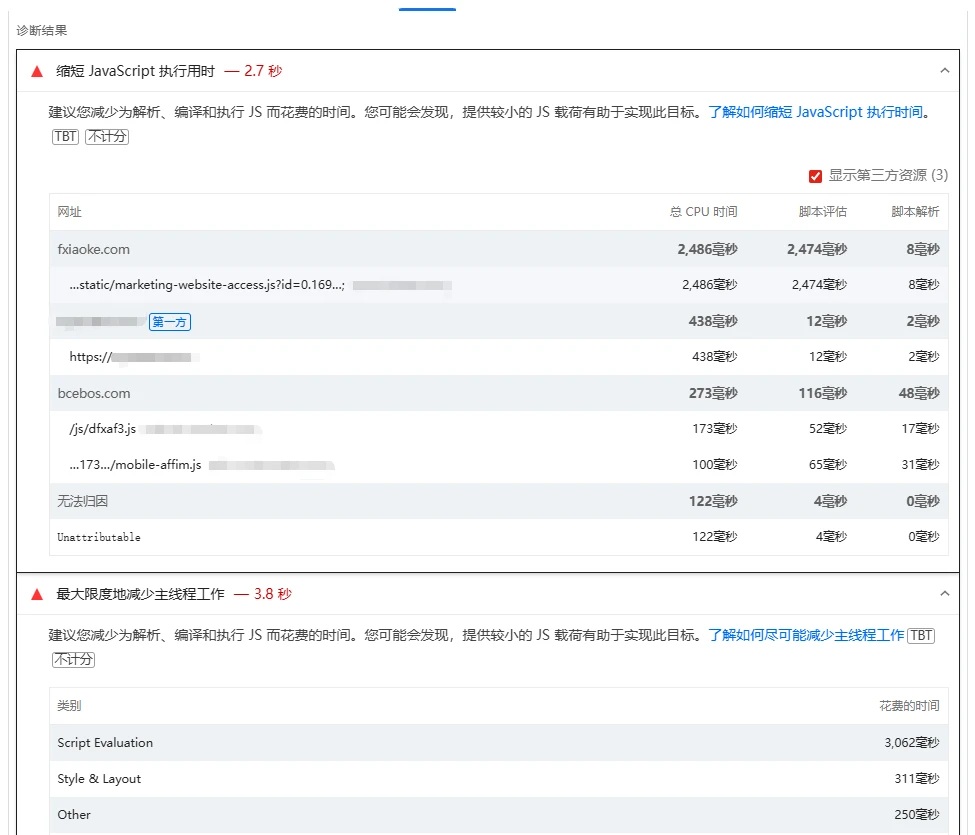Click the 总 CPU 时间 column header

point(703,212)
